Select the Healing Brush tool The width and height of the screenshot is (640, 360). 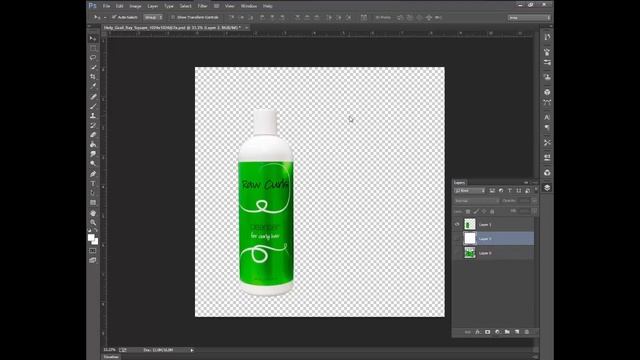tap(93, 97)
